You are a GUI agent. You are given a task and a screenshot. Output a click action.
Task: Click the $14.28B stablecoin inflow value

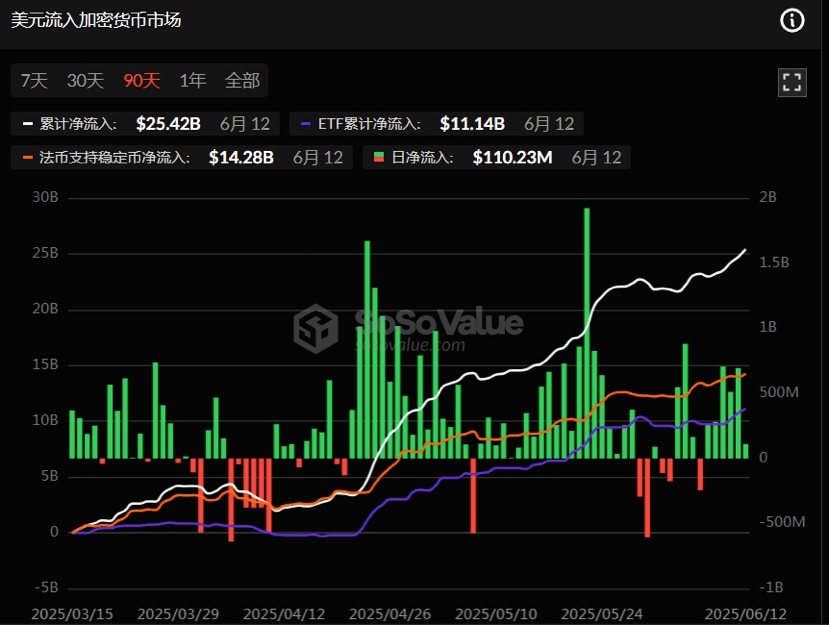tap(241, 158)
